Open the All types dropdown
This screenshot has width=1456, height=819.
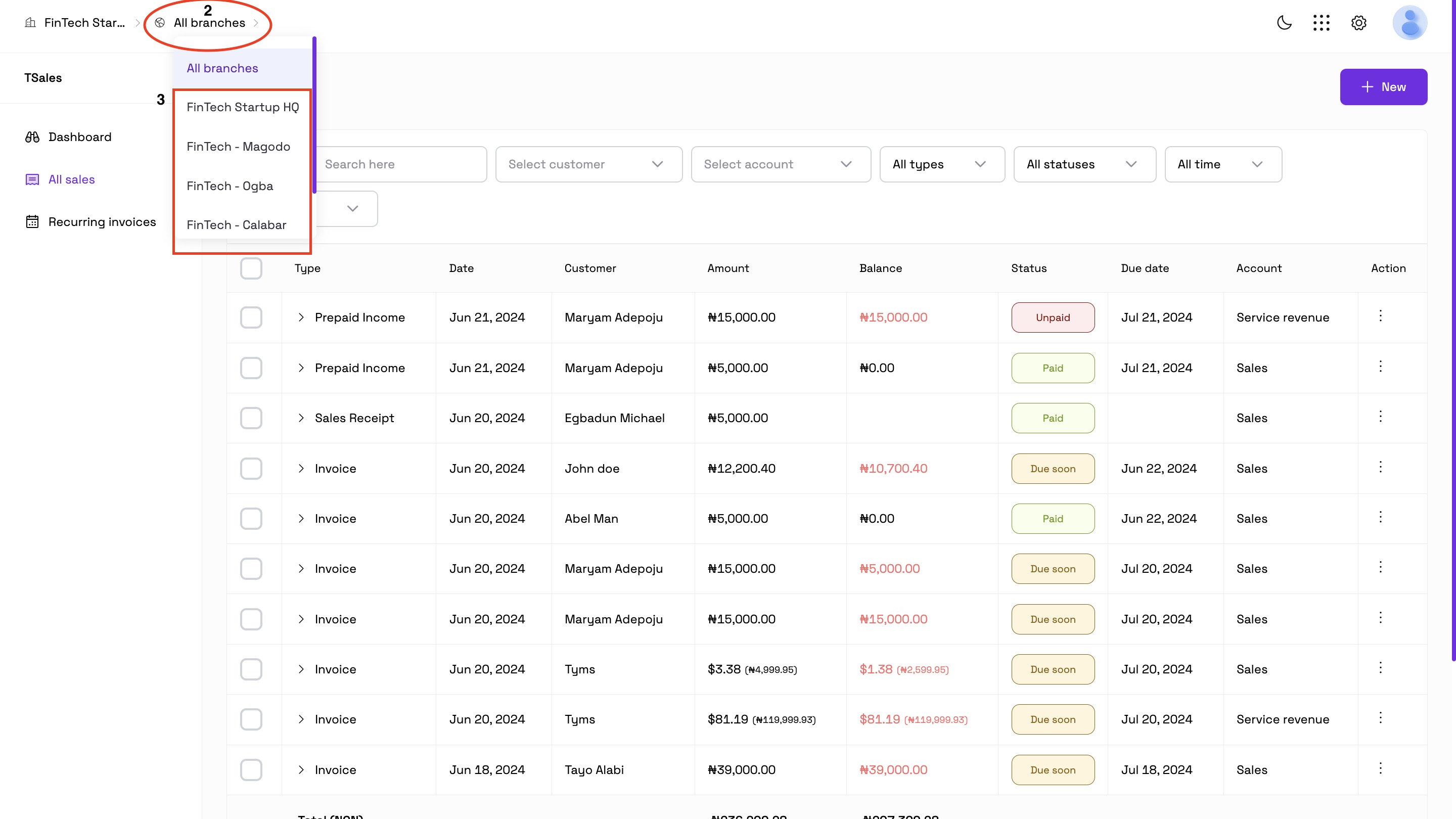pyautogui.click(x=942, y=164)
